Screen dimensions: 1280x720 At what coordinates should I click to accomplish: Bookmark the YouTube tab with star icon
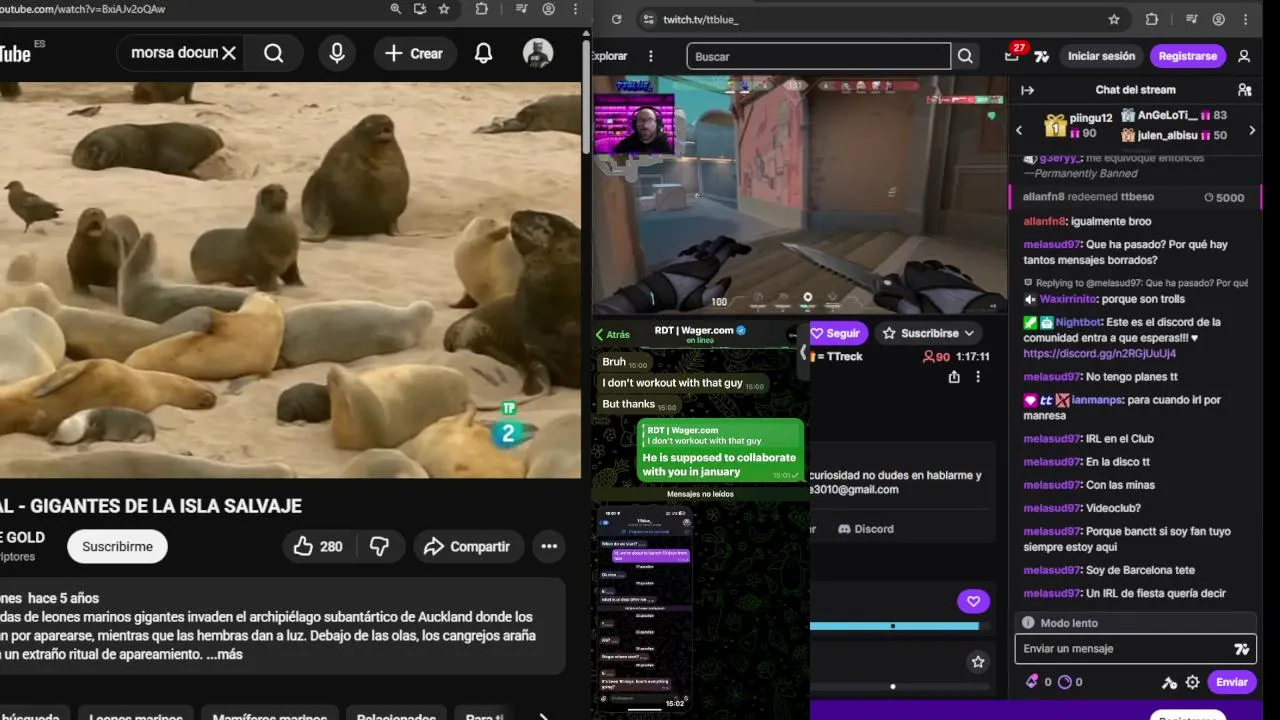pos(444,9)
